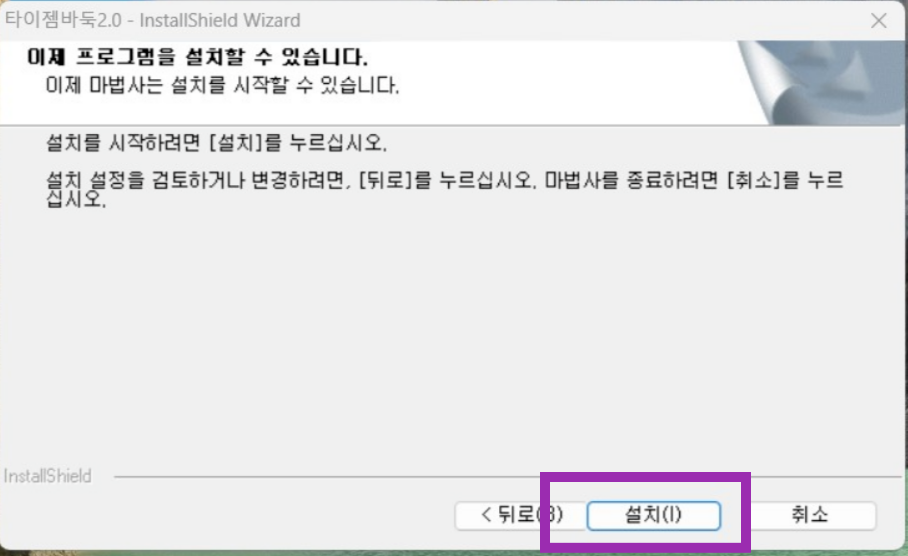Start installation with the 설치(I) button
Viewport: 908px width, 556px height.
pos(654,515)
